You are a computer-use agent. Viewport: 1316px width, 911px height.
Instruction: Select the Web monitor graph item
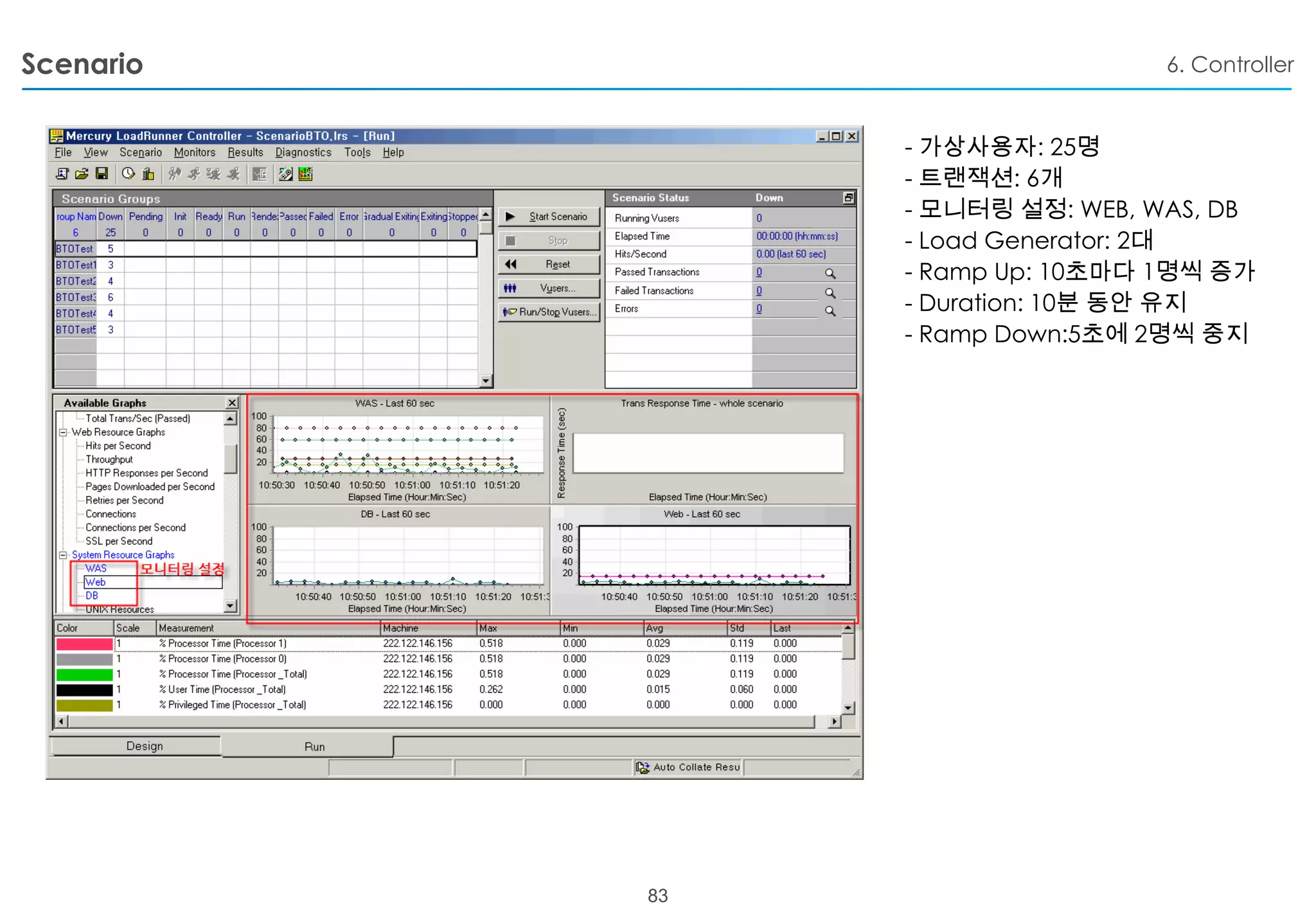(x=96, y=582)
